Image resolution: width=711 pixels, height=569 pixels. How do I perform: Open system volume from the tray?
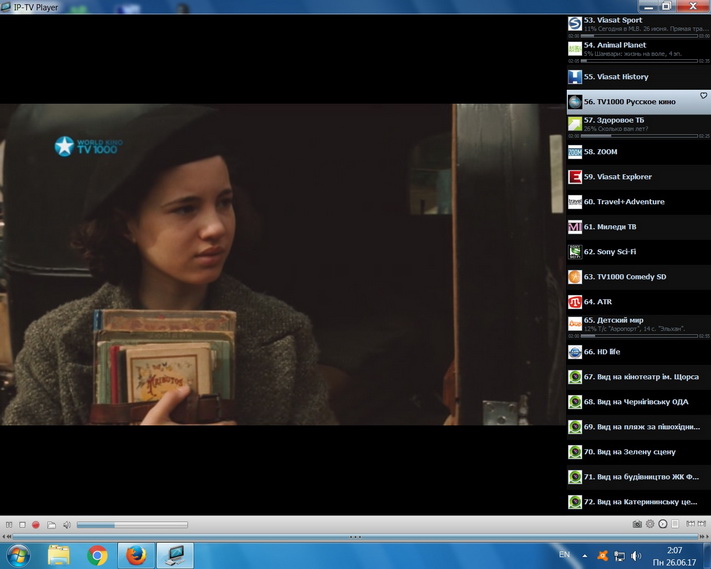point(636,555)
